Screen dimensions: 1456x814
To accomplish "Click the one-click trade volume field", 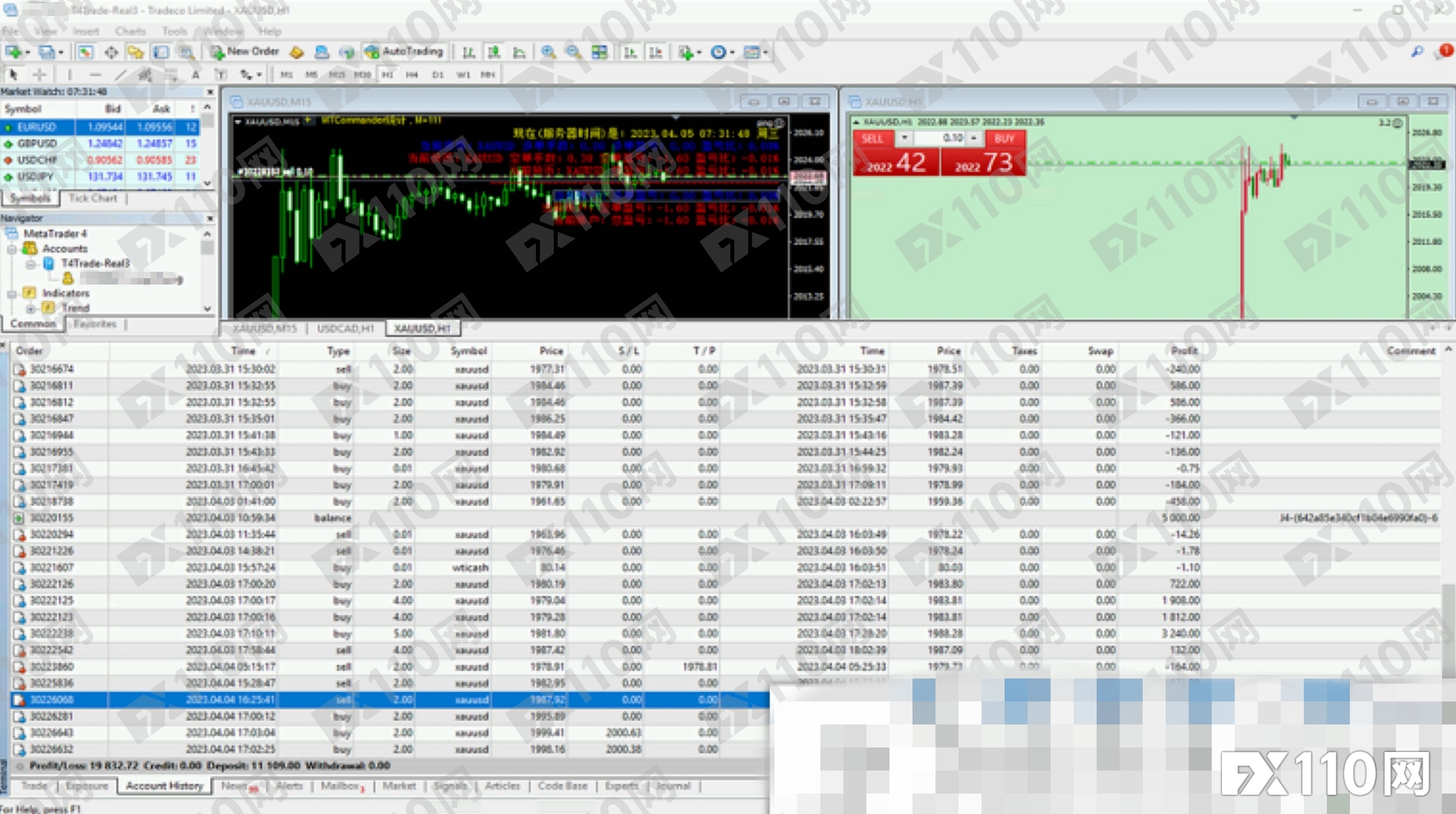I will tap(940, 138).
